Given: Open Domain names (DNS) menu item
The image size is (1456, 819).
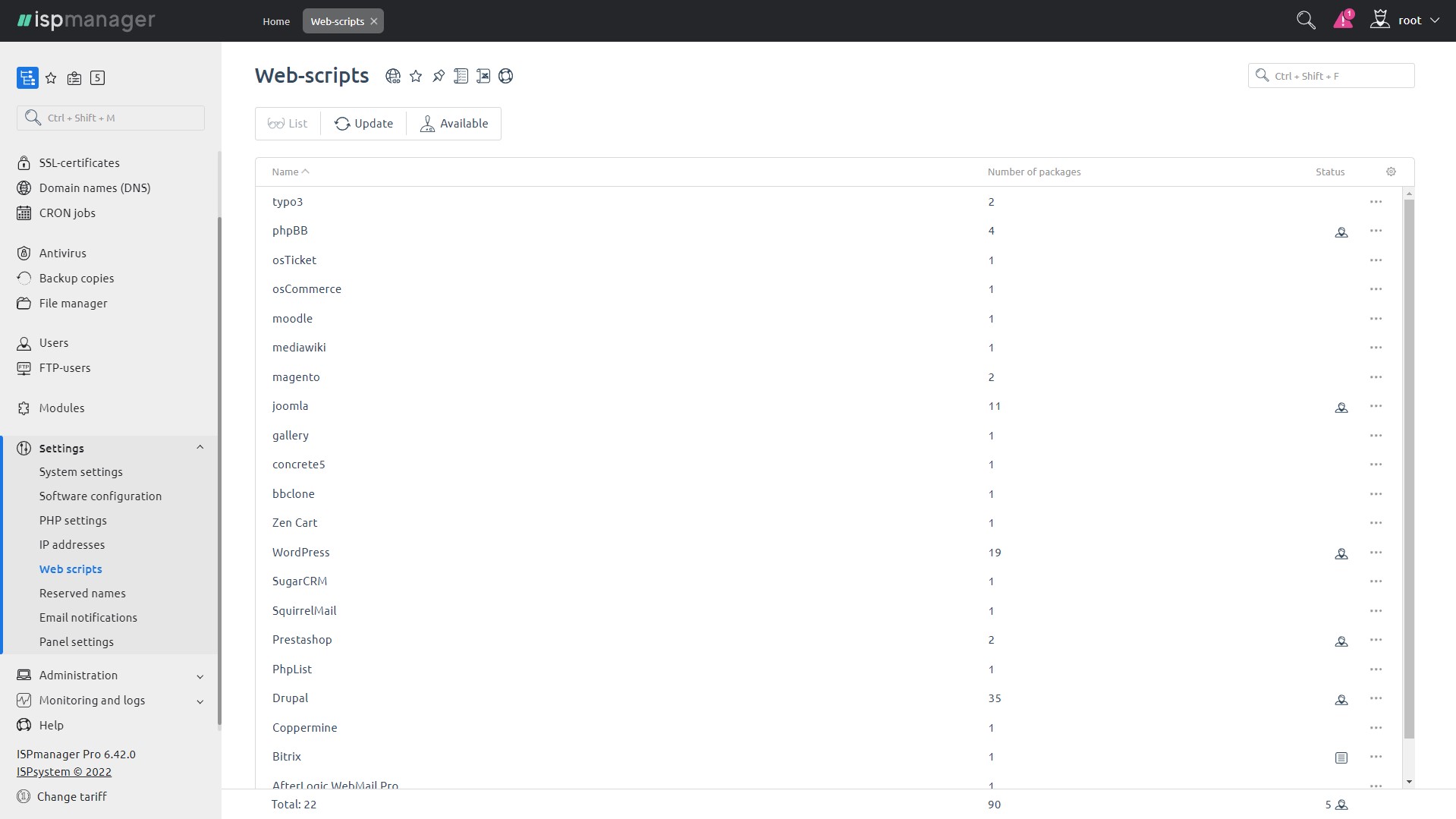Looking at the screenshot, I should click(x=95, y=188).
